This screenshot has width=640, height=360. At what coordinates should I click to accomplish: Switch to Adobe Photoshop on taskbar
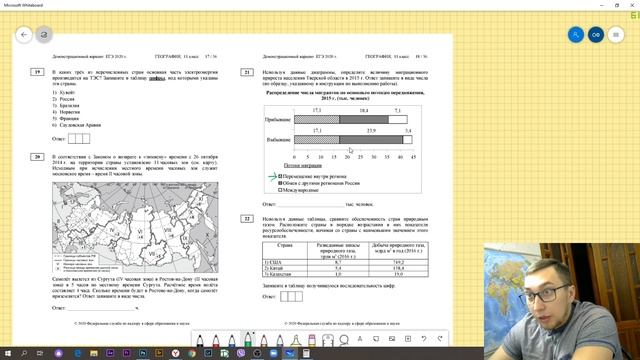143,353
